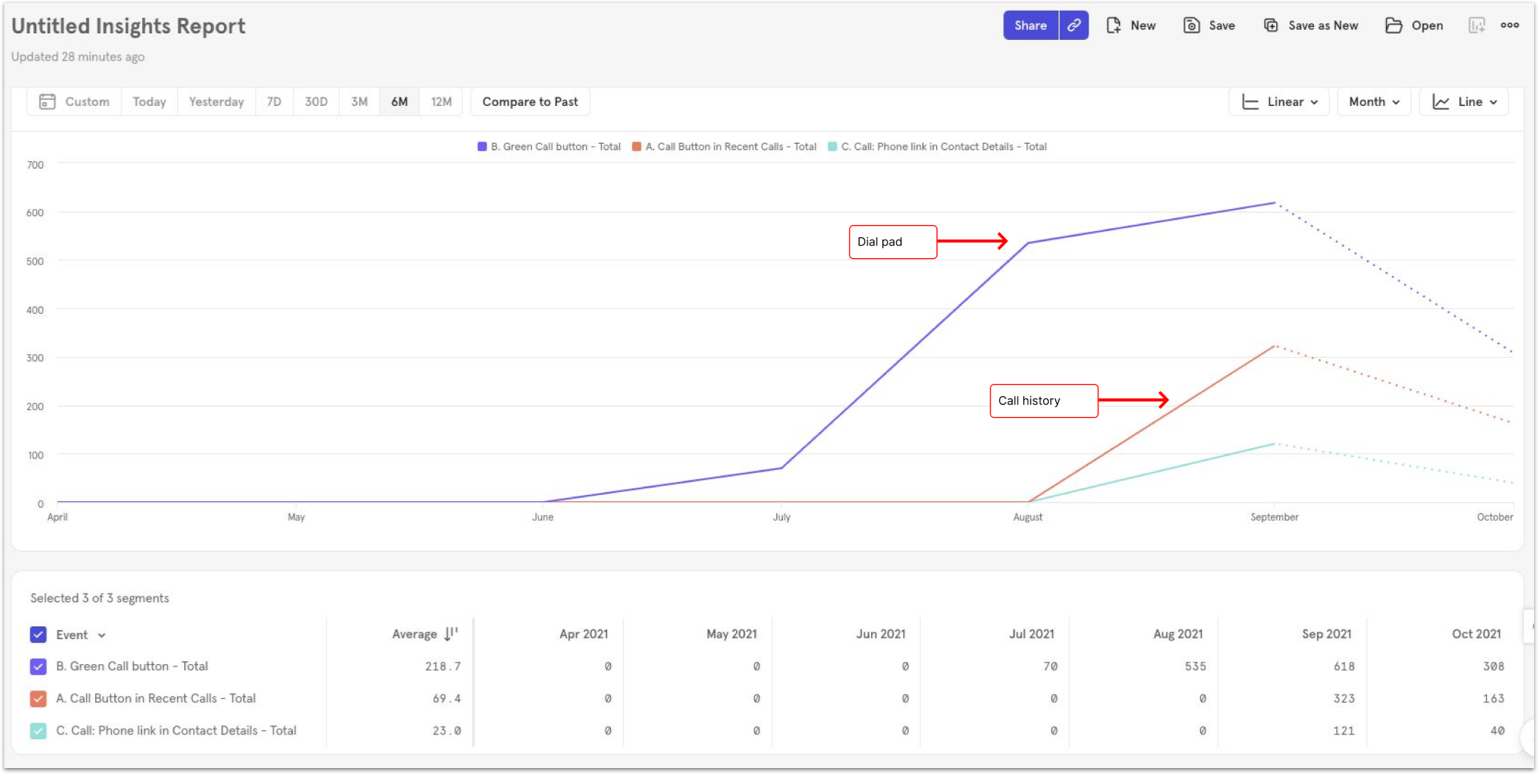The width and height of the screenshot is (1538, 774).
Task: Open the Line chart type dropdown
Action: coord(1464,102)
